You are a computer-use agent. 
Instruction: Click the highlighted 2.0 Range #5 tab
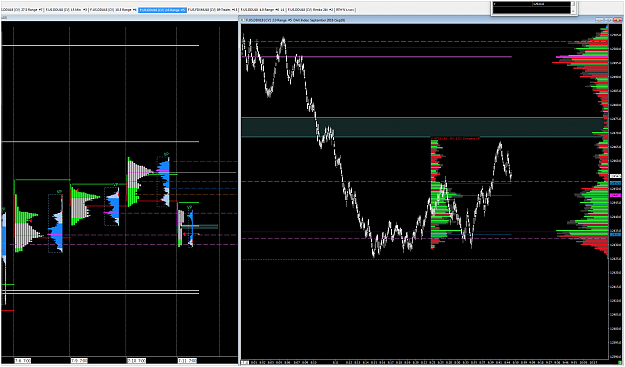[162, 10]
